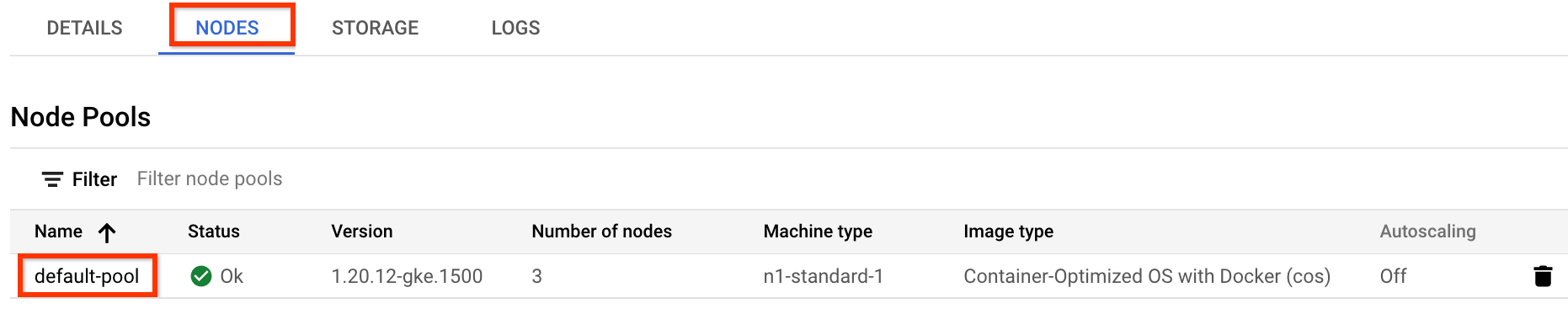Delete the default-pool node pool

(1543, 276)
